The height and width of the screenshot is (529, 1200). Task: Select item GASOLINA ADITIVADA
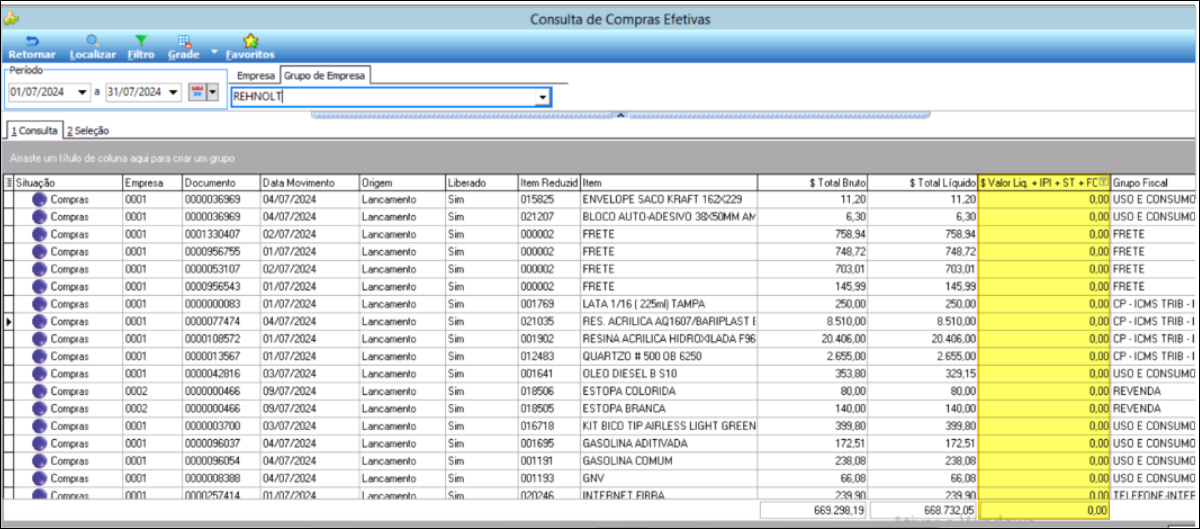coord(668,444)
